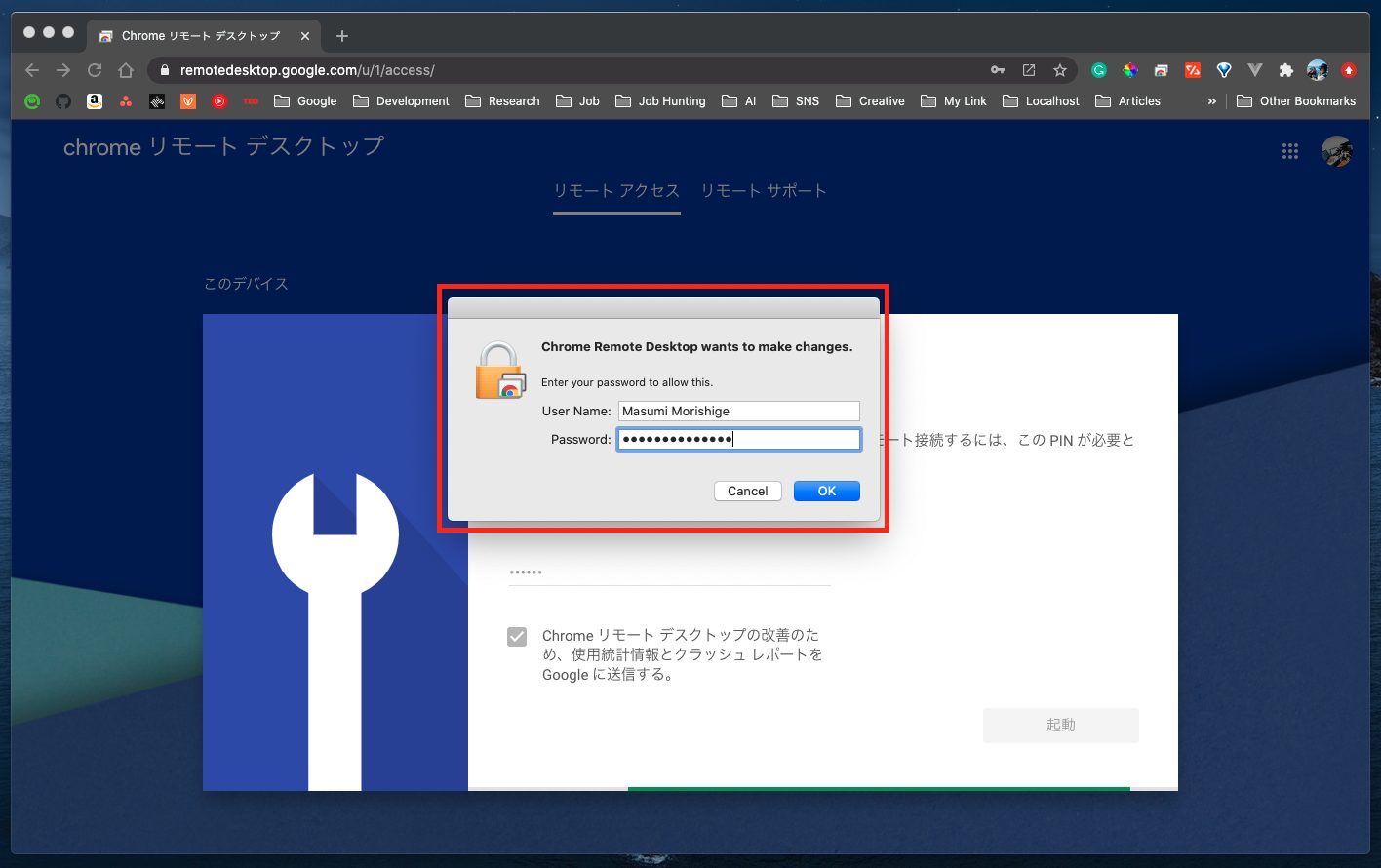Open the Vue devtools extension icon
This screenshot has height=868, width=1381.
pos(1255,70)
